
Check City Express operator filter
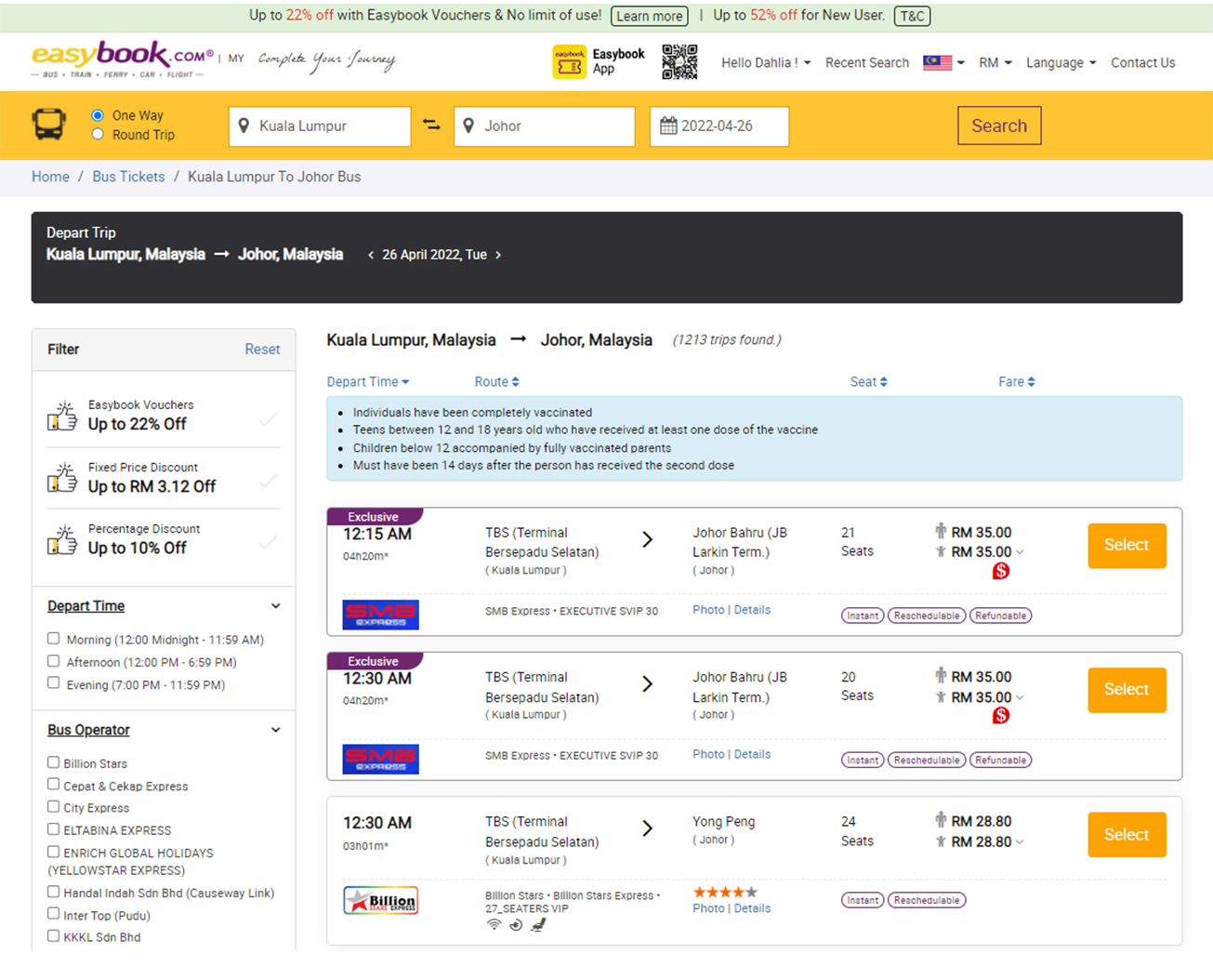point(54,807)
